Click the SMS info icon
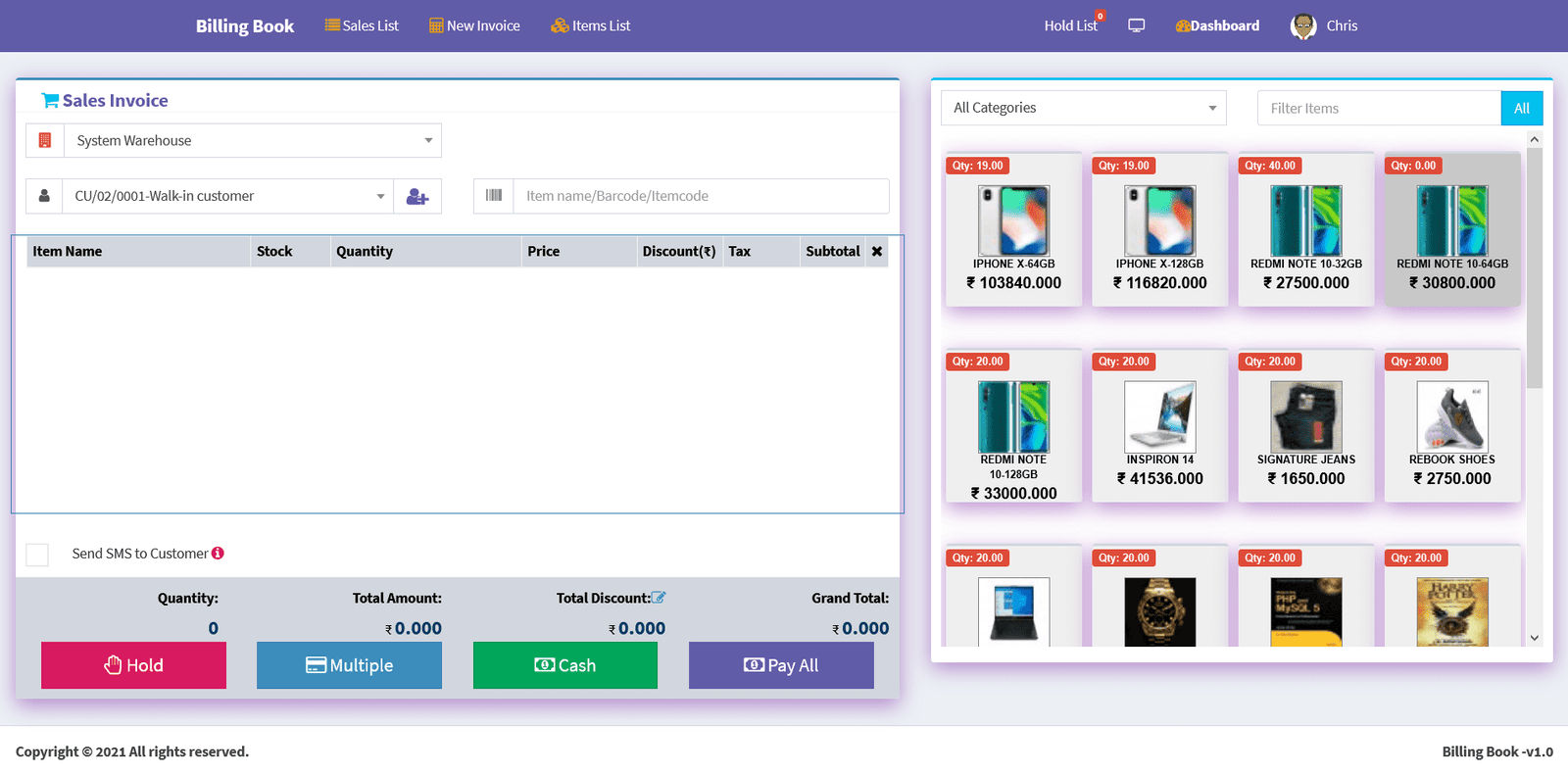 pos(218,554)
